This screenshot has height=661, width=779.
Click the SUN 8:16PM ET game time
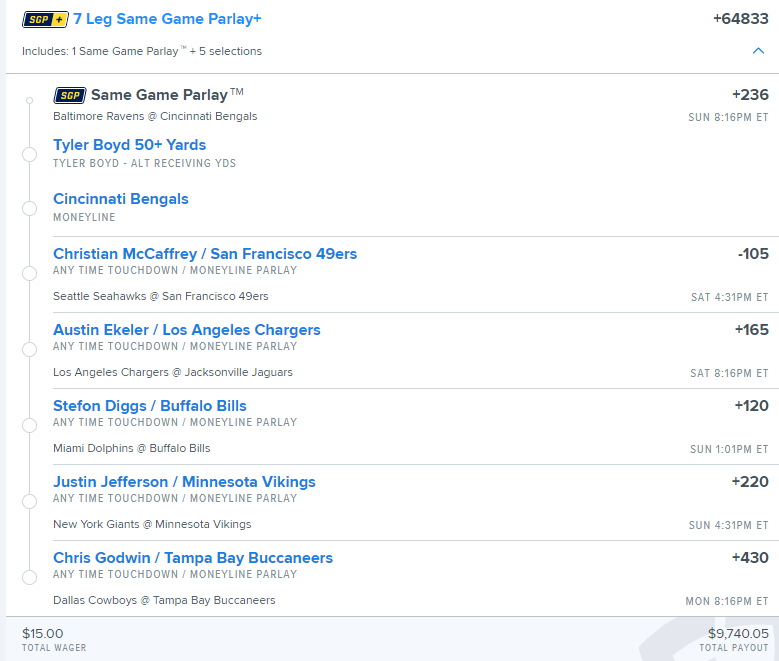(x=728, y=117)
